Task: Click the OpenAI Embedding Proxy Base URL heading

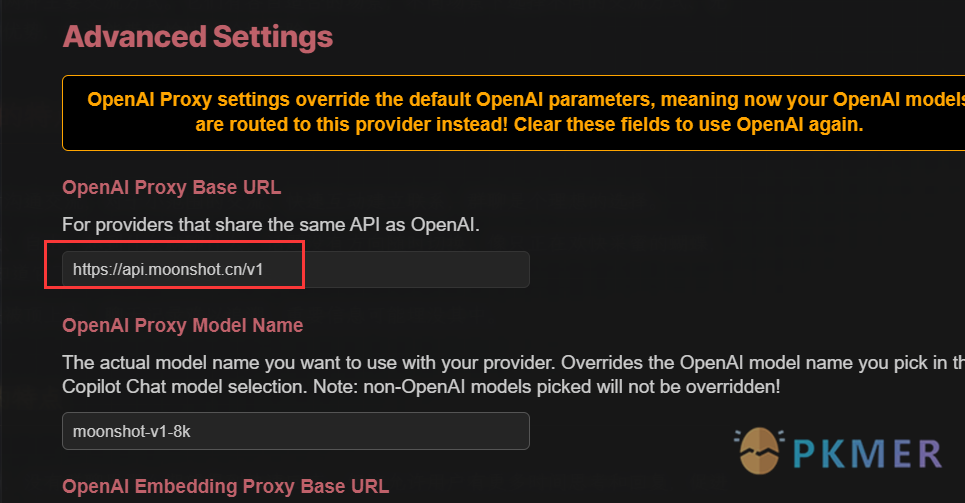Action: coord(226,486)
